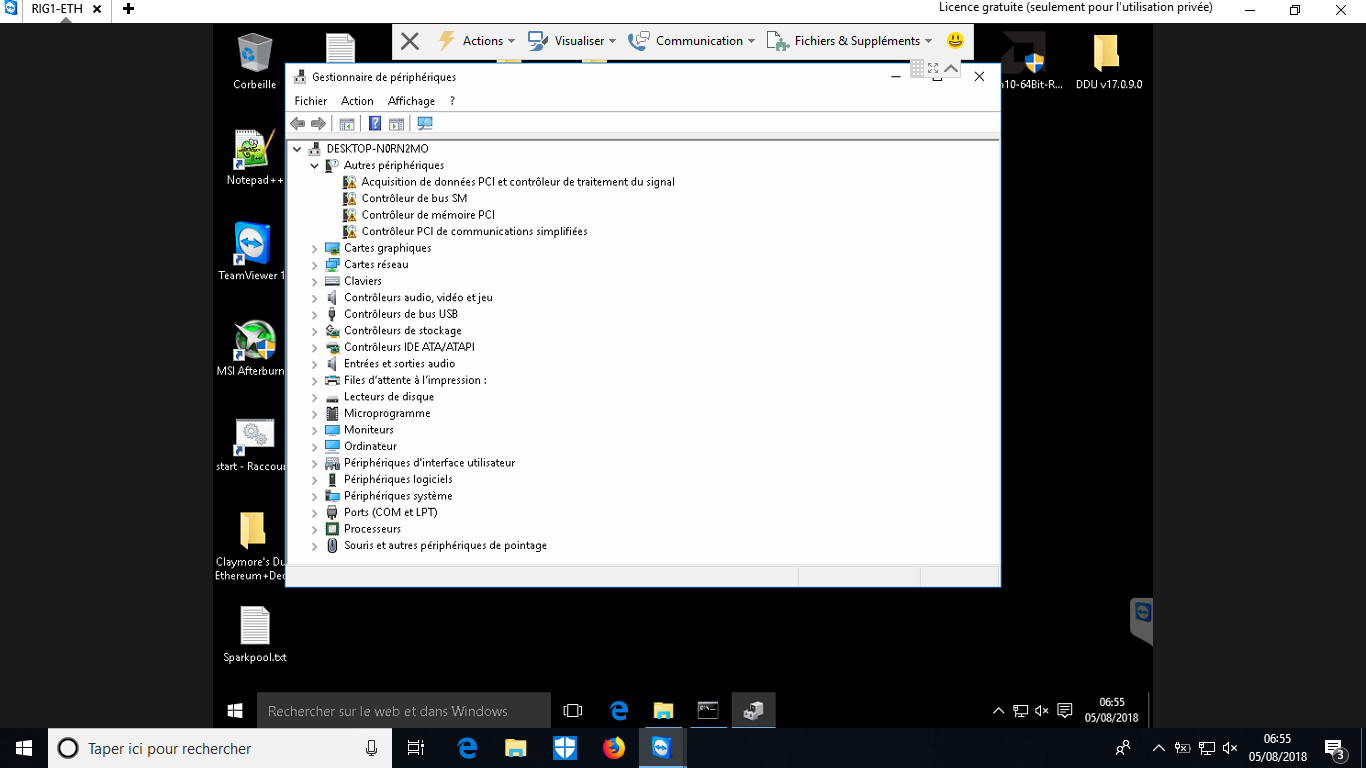The height and width of the screenshot is (768, 1366).
Task: Select the MSI Afterburner desktop shortcut
Action: [x=252, y=348]
